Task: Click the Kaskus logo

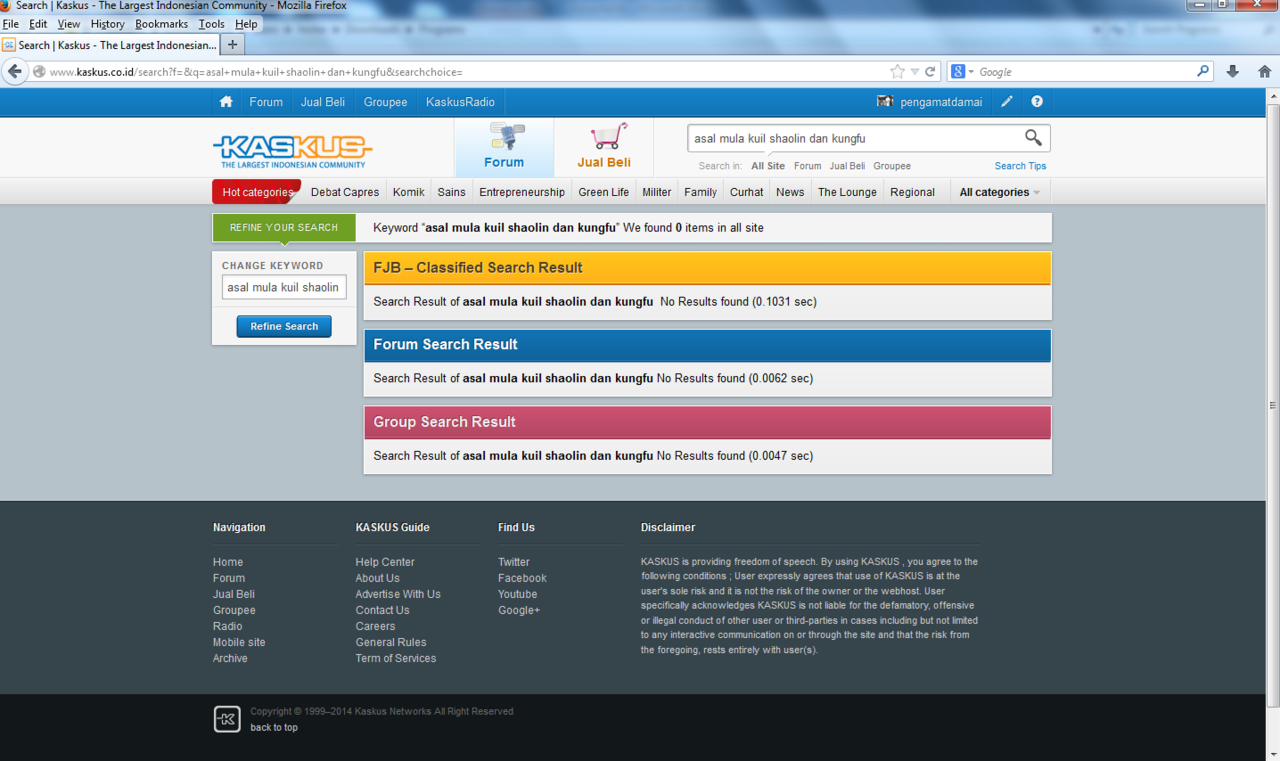Action: tap(292, 151)
